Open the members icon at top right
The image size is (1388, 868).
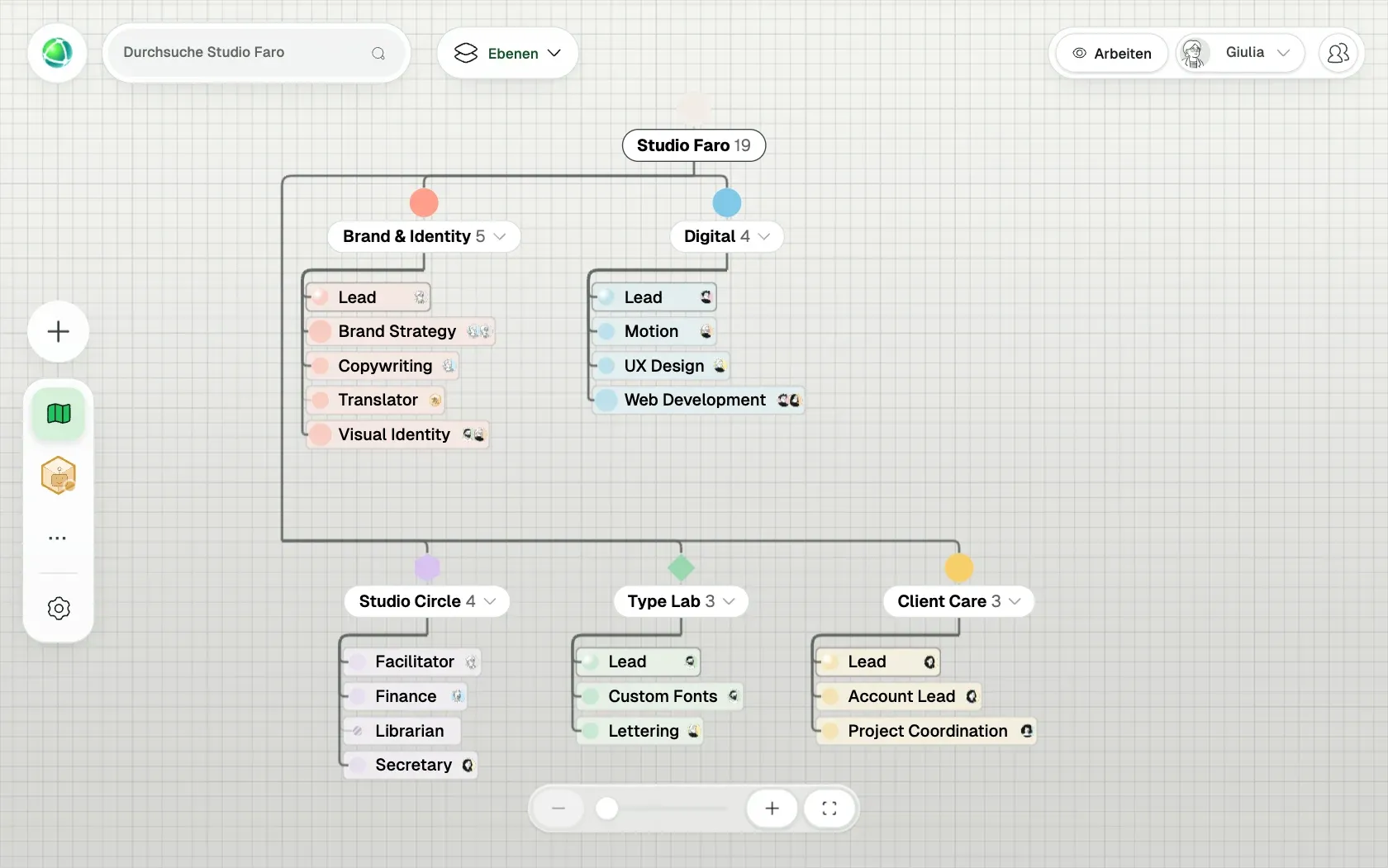1338,53
